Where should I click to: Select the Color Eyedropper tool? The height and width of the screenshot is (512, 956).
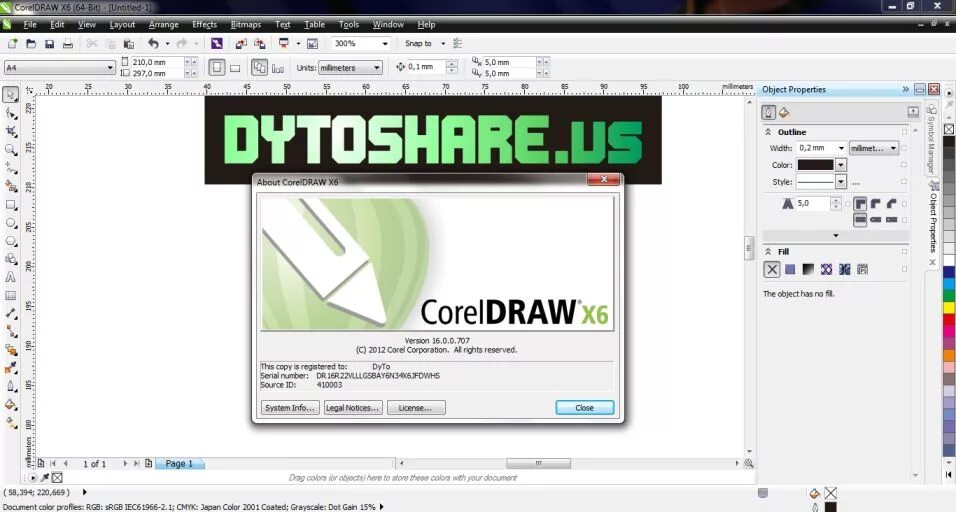point(11,368)
